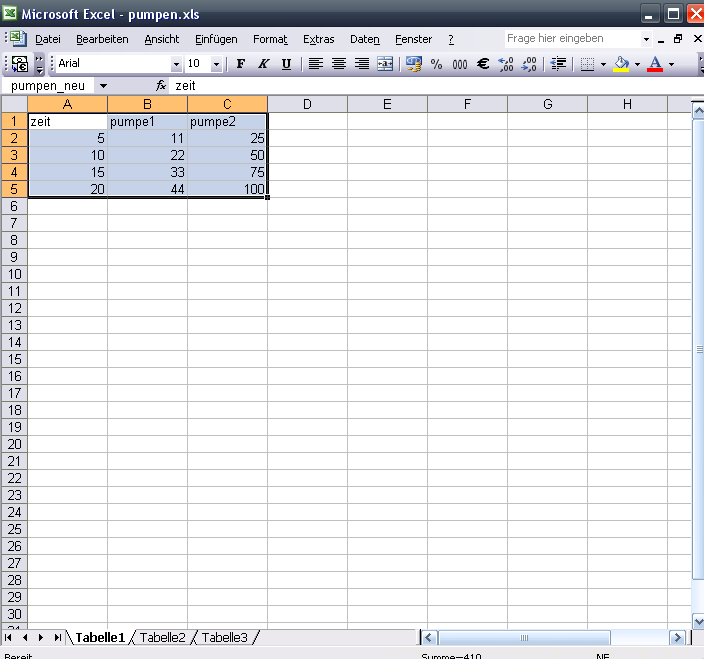The height and width of the screenshot is (659, 704).
Task: Go to last sheet tab arrow
Action: (x=57, y=637)
